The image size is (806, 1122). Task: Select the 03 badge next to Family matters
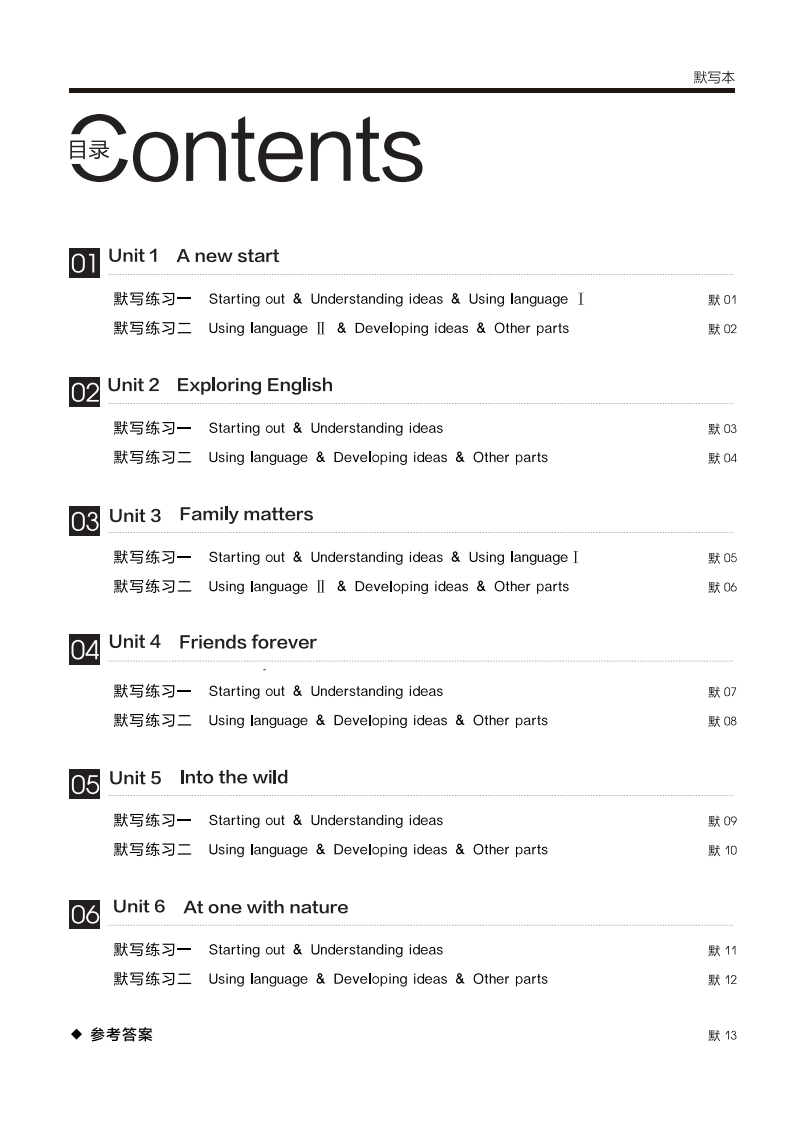point(84,521)
